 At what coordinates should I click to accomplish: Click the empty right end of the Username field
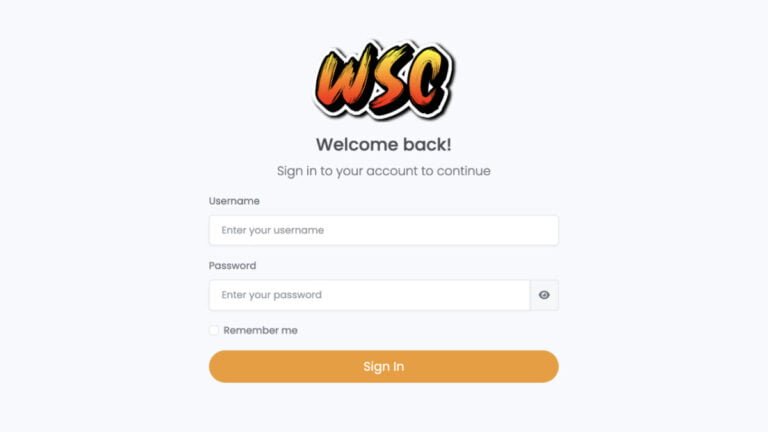pos(514,230)
